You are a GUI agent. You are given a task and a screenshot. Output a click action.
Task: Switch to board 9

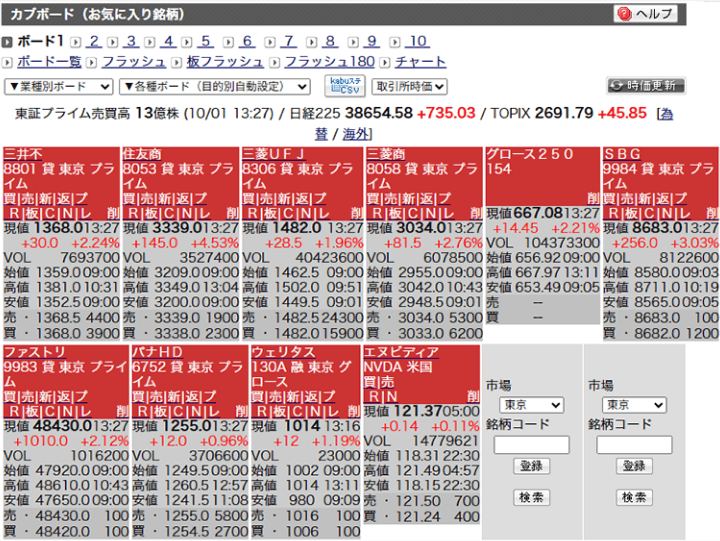pyautogui.click(x=371, y=41)
